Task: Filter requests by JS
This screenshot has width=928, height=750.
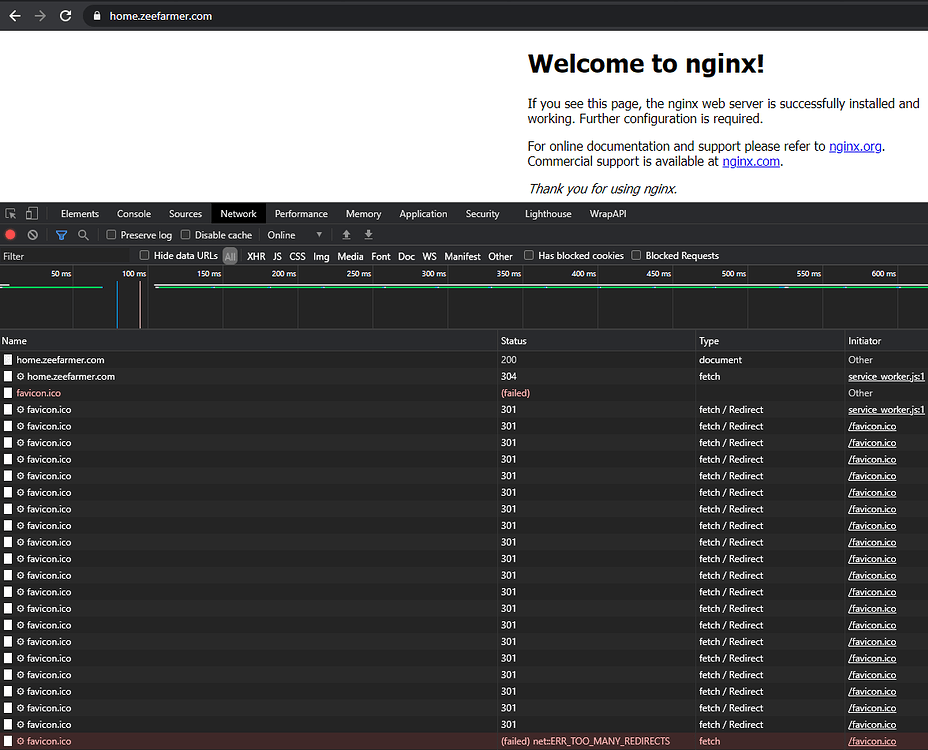Action: [277, 256]
